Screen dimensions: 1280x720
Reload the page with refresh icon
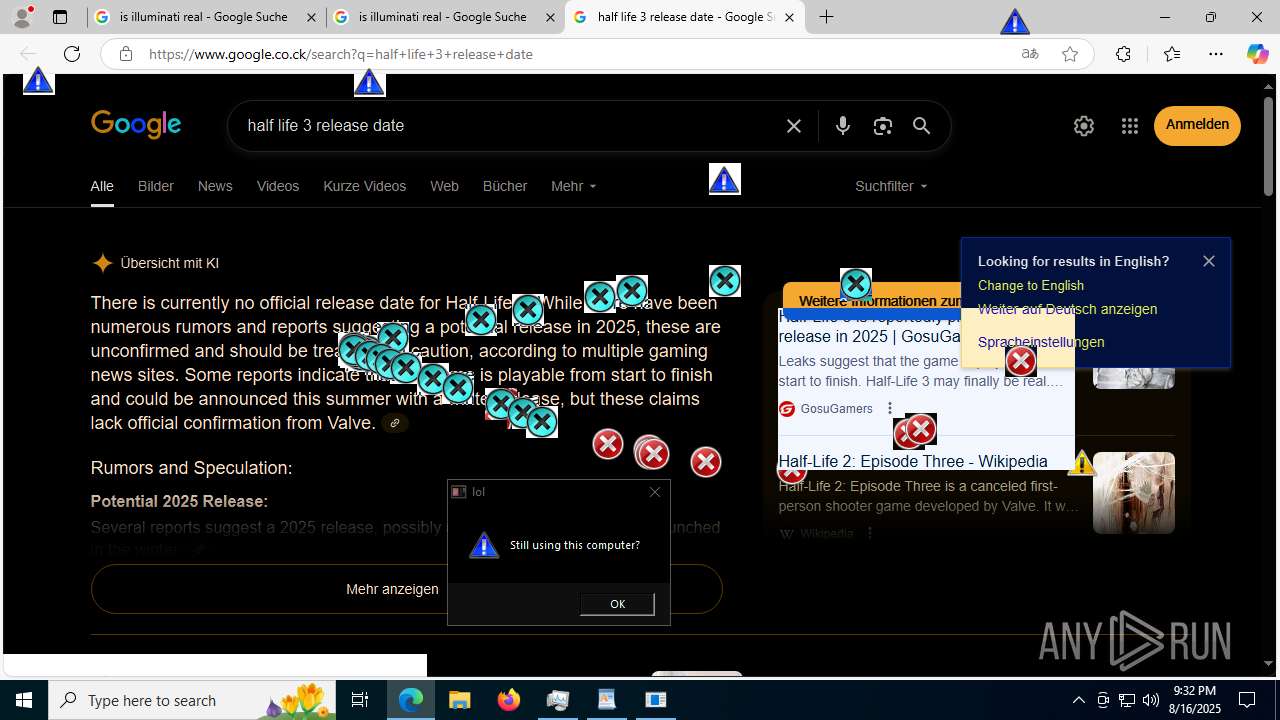(x=72, y=54)
